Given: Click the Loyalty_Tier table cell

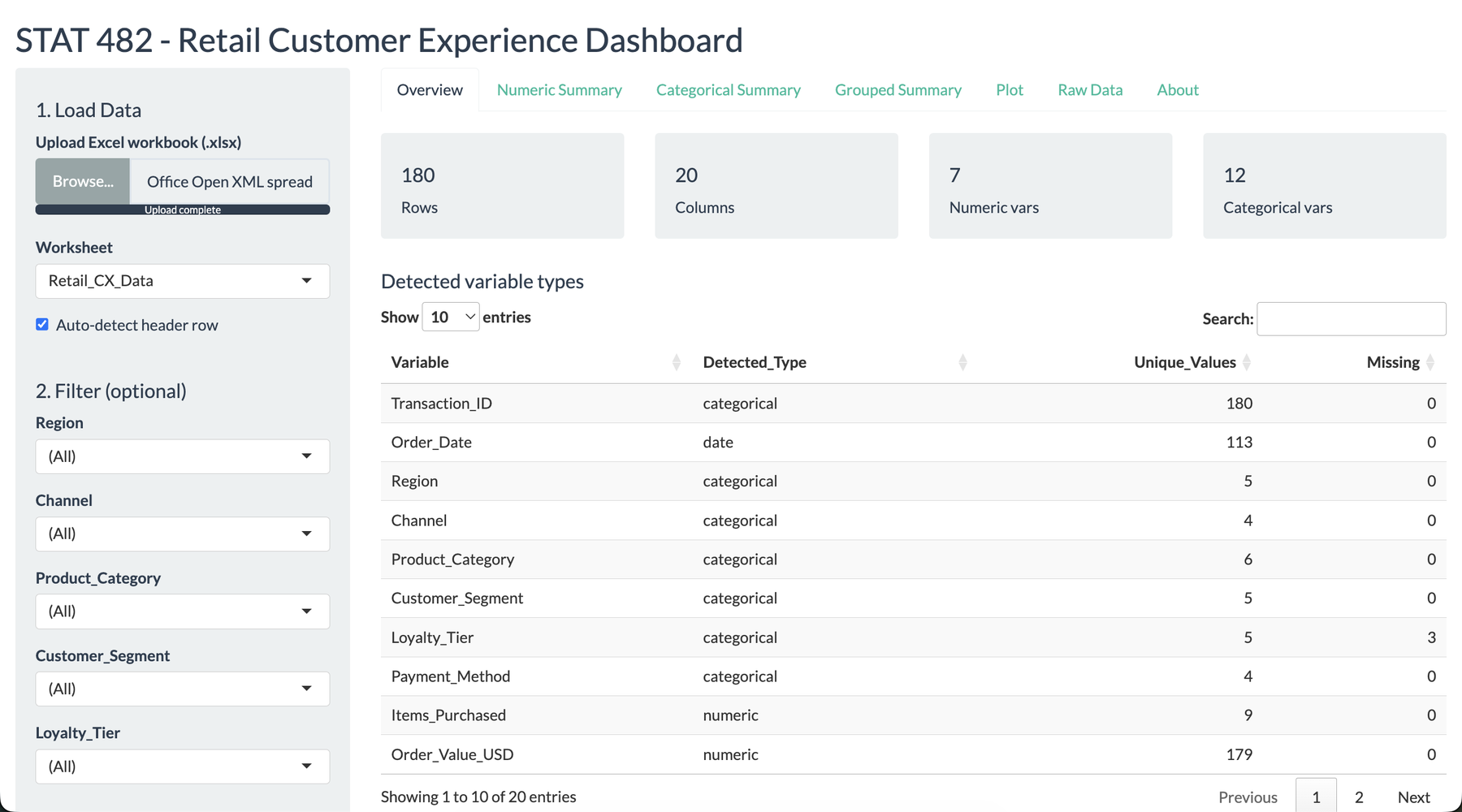Looking at the screenshot, I should pyautogui.click(x=537, y=637).
